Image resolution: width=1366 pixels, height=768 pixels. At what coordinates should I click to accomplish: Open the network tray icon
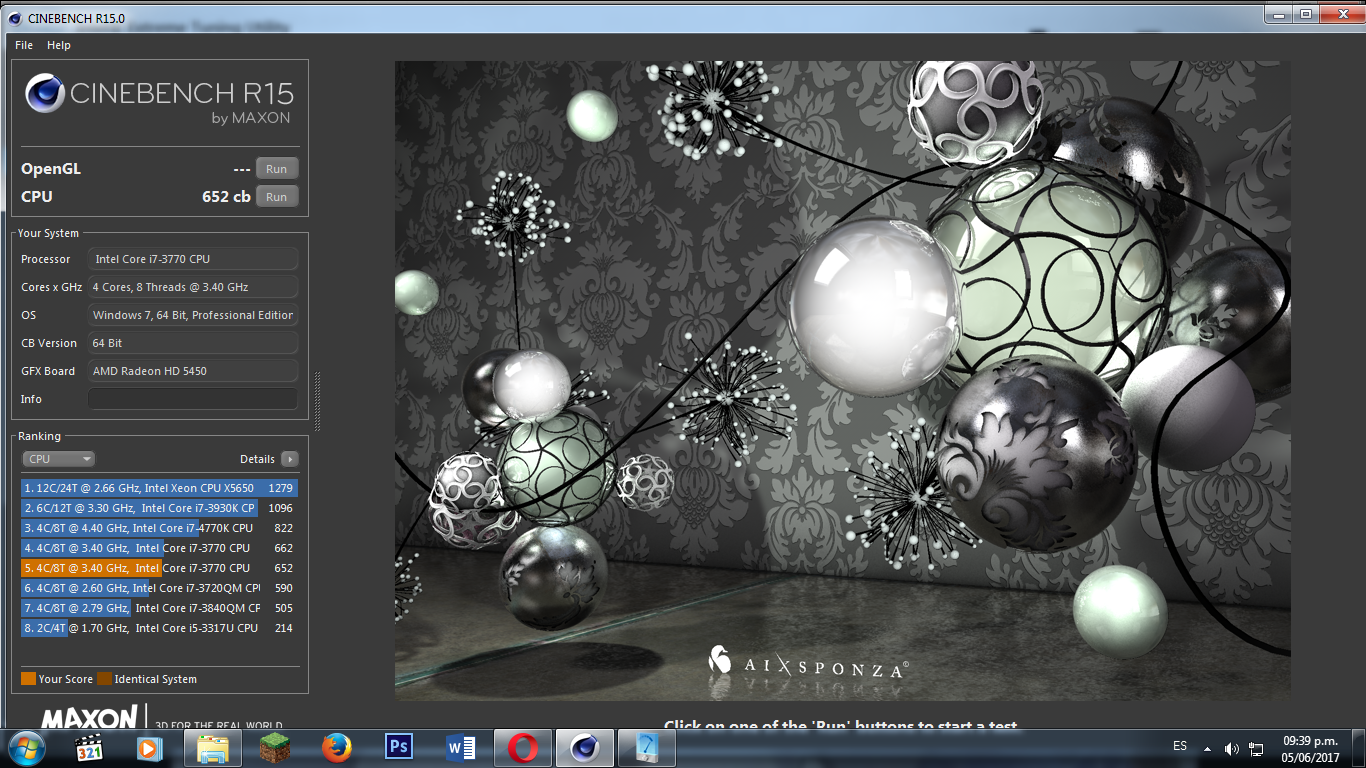pyautogui.click(x=1258, y=748)
